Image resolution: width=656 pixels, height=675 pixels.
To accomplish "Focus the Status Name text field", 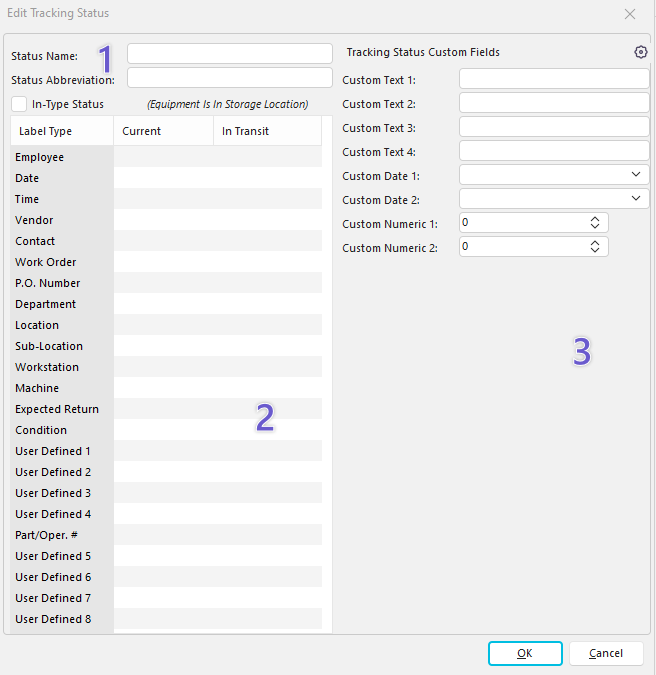I will [229, 54].
